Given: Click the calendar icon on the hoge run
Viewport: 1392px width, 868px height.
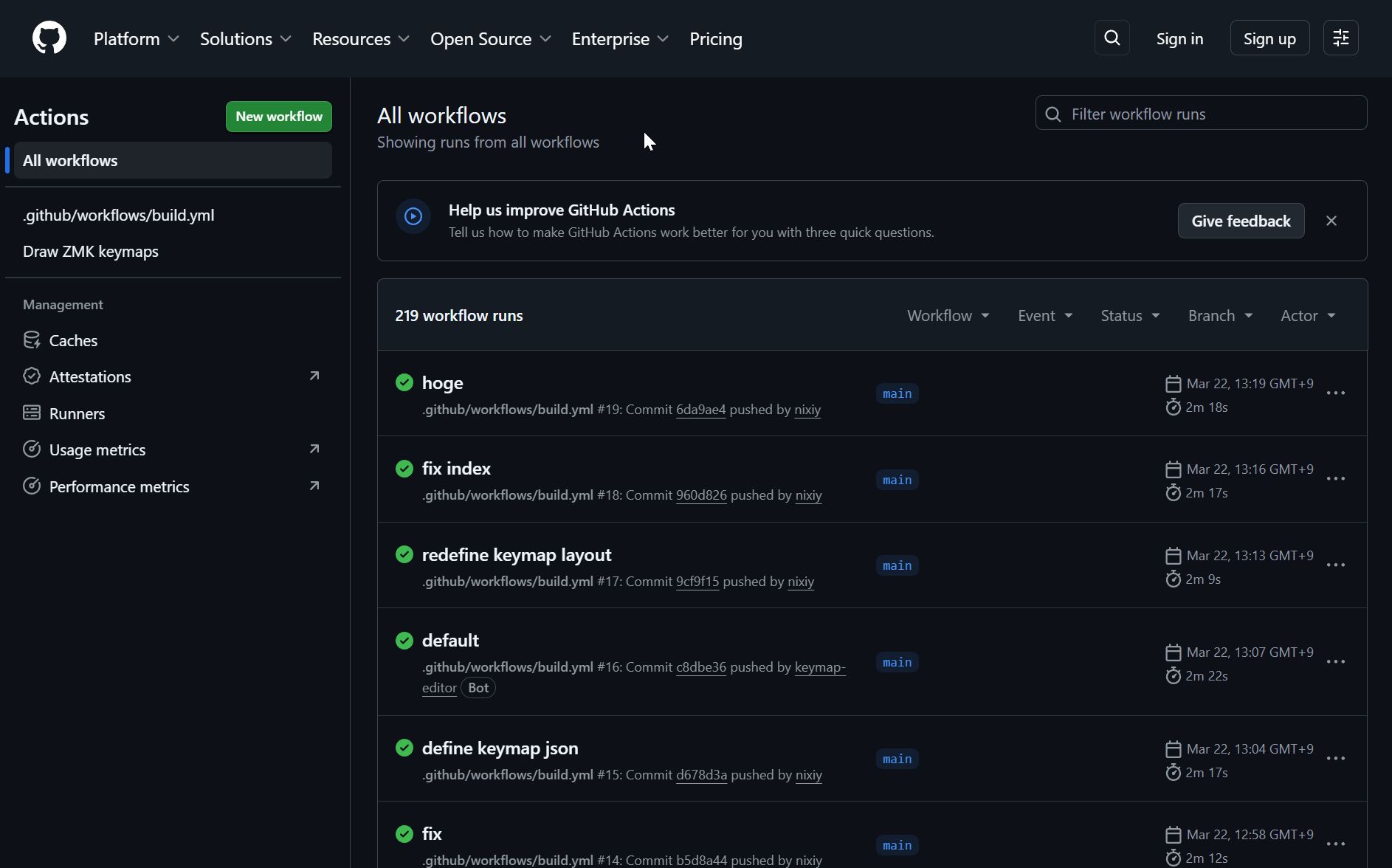Looking at the screenshot, I should click(1173, 384).
